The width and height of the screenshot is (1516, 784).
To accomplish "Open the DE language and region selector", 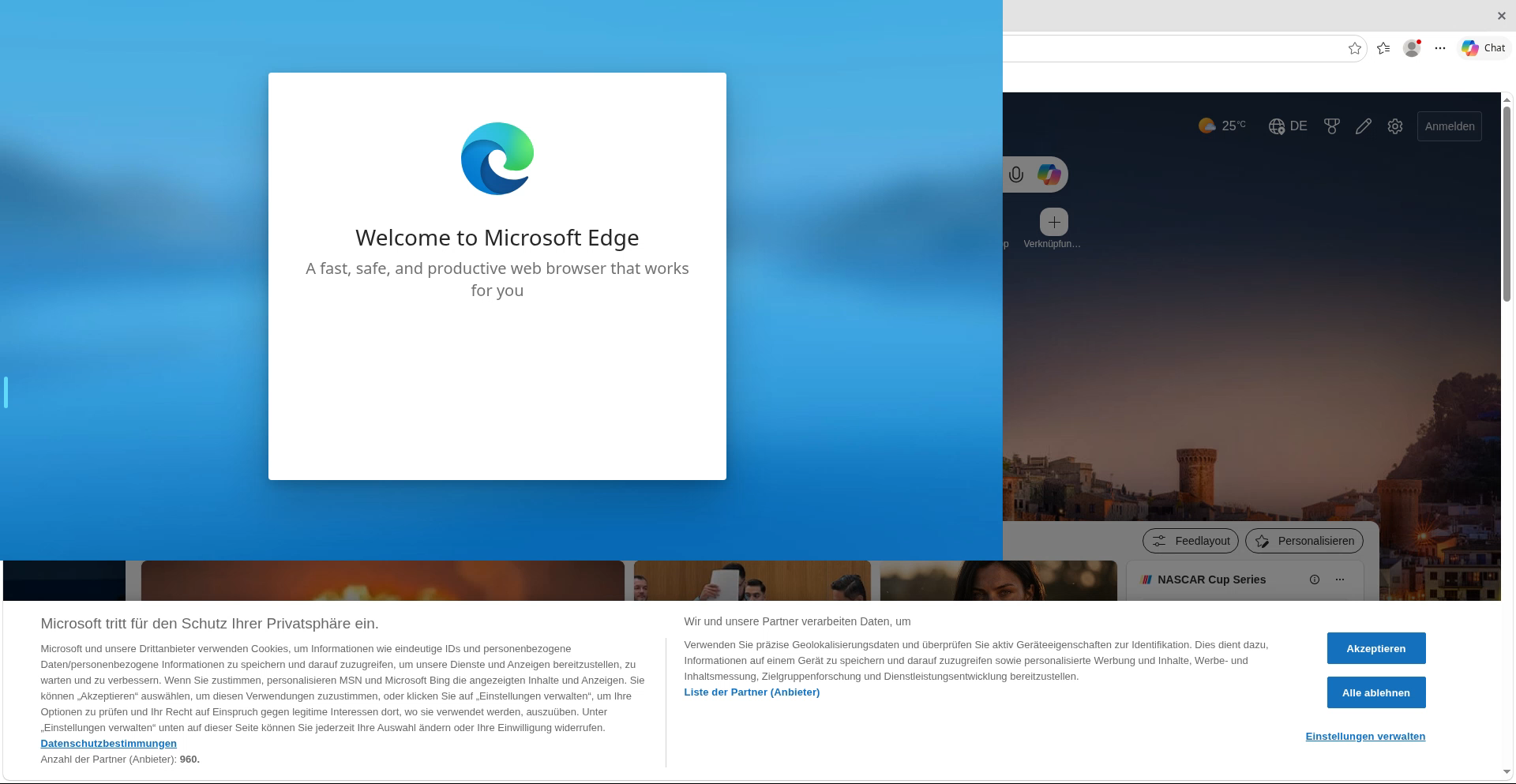I will (1288, 126).
